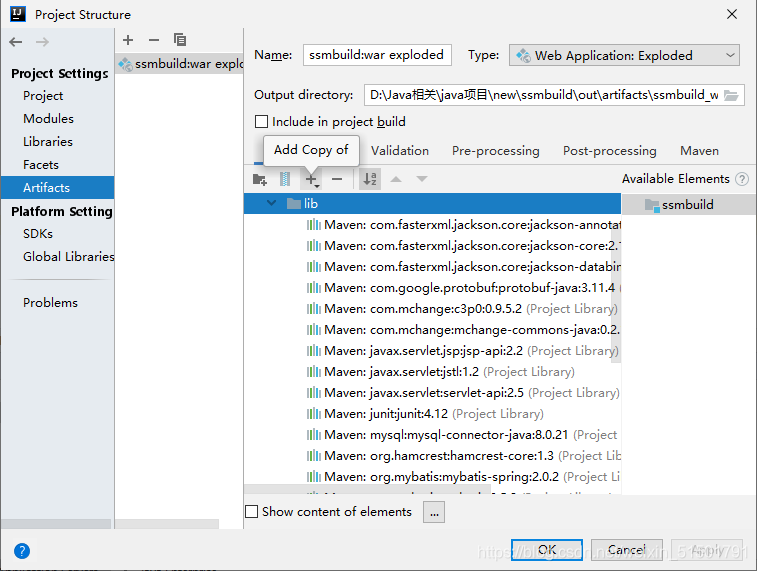This screenshot has height=571, width=757.
Task: Click the Cancel button
Action: pos(627,550)
